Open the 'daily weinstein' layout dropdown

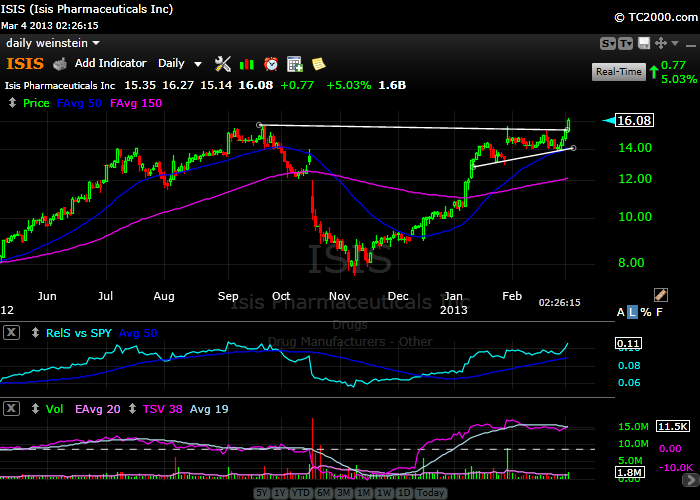pos(53,43)
